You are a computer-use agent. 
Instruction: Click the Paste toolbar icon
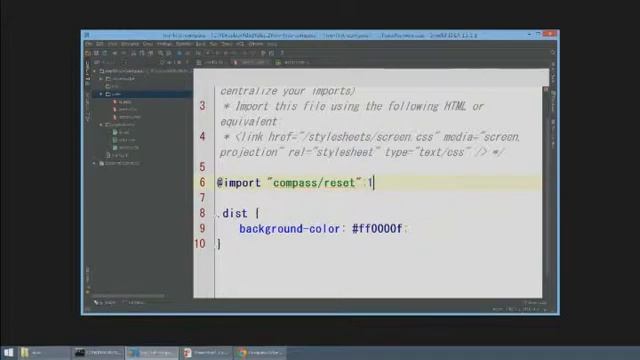click(x=150, y=53)
